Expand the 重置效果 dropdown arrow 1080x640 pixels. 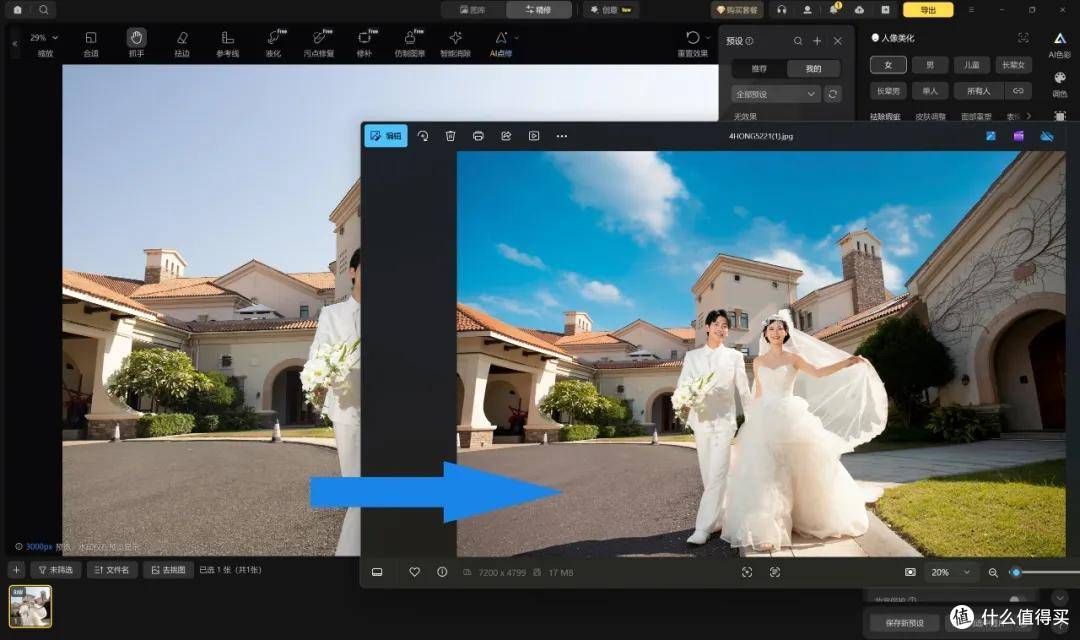point(708,38)
